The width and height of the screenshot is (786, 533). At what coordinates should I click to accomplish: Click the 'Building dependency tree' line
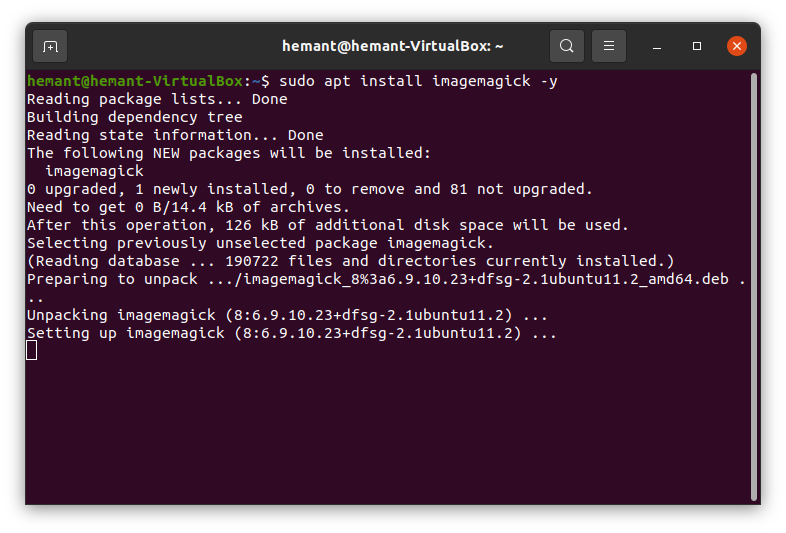pyautogui.click(x=134, y=117)
